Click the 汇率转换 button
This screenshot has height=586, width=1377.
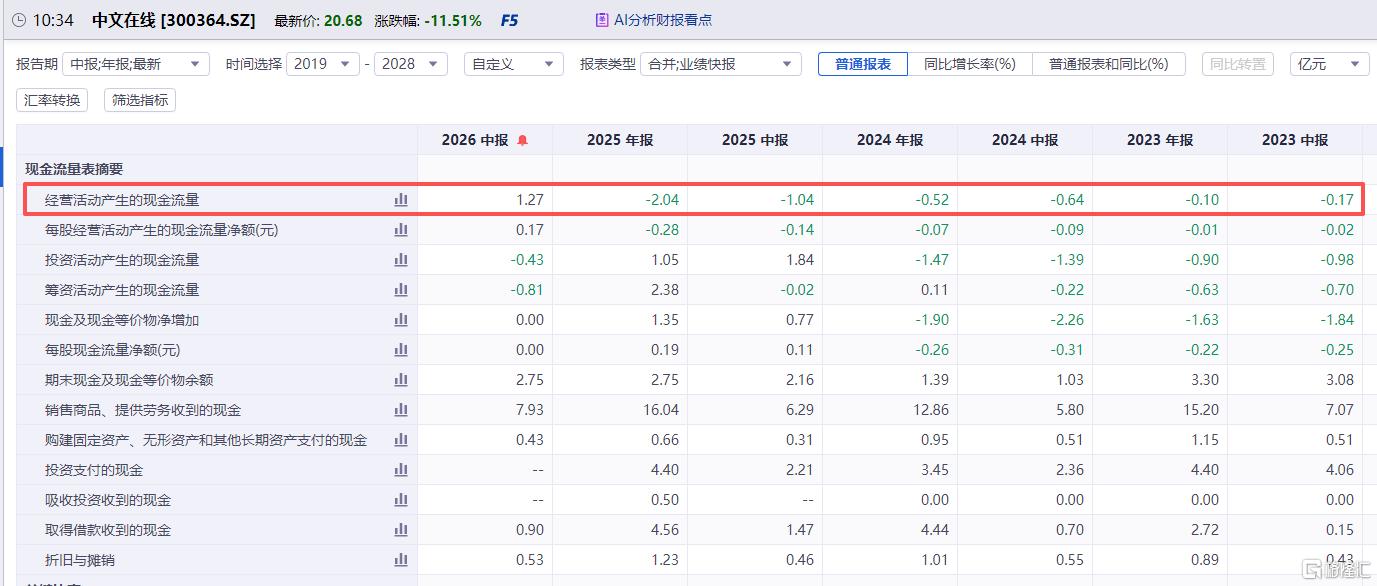pyautogui.click(x=52, y=100)
